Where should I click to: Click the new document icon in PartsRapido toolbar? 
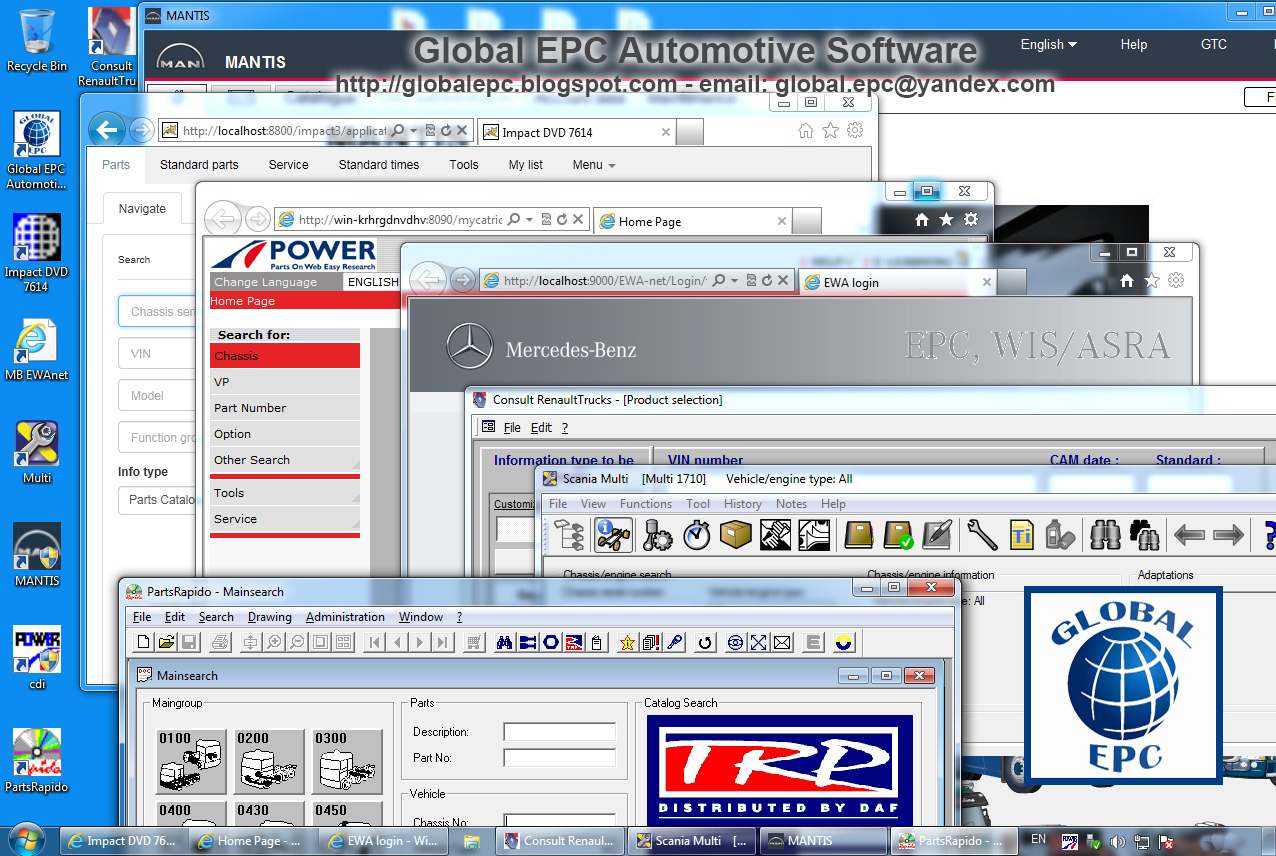click(x=144, y=642)
